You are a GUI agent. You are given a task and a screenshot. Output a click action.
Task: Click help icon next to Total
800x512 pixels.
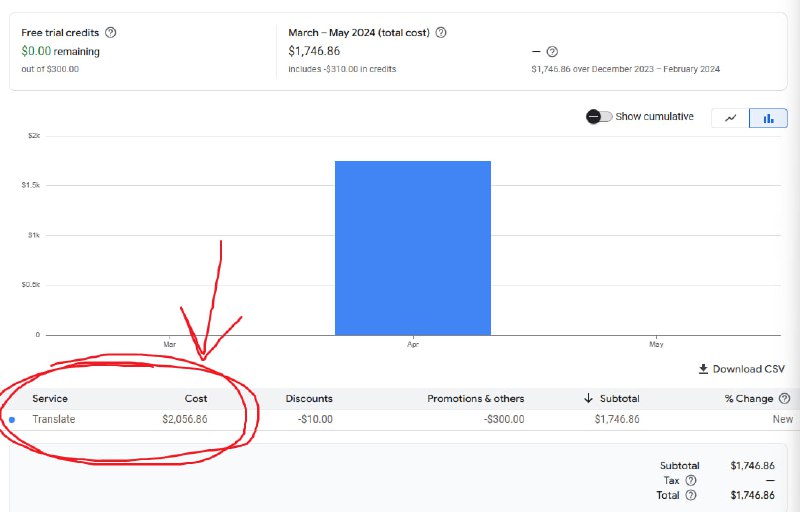(690, 494)
